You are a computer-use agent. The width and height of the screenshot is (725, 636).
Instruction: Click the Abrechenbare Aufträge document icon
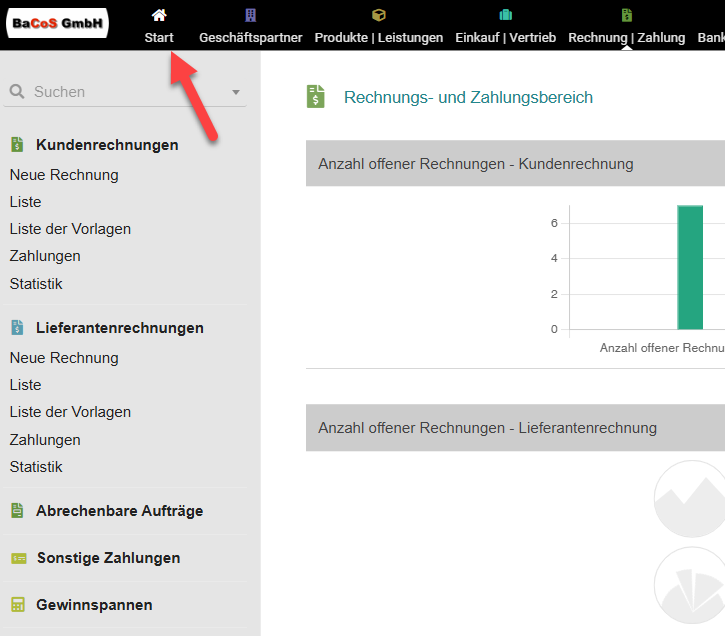(17, 511)
